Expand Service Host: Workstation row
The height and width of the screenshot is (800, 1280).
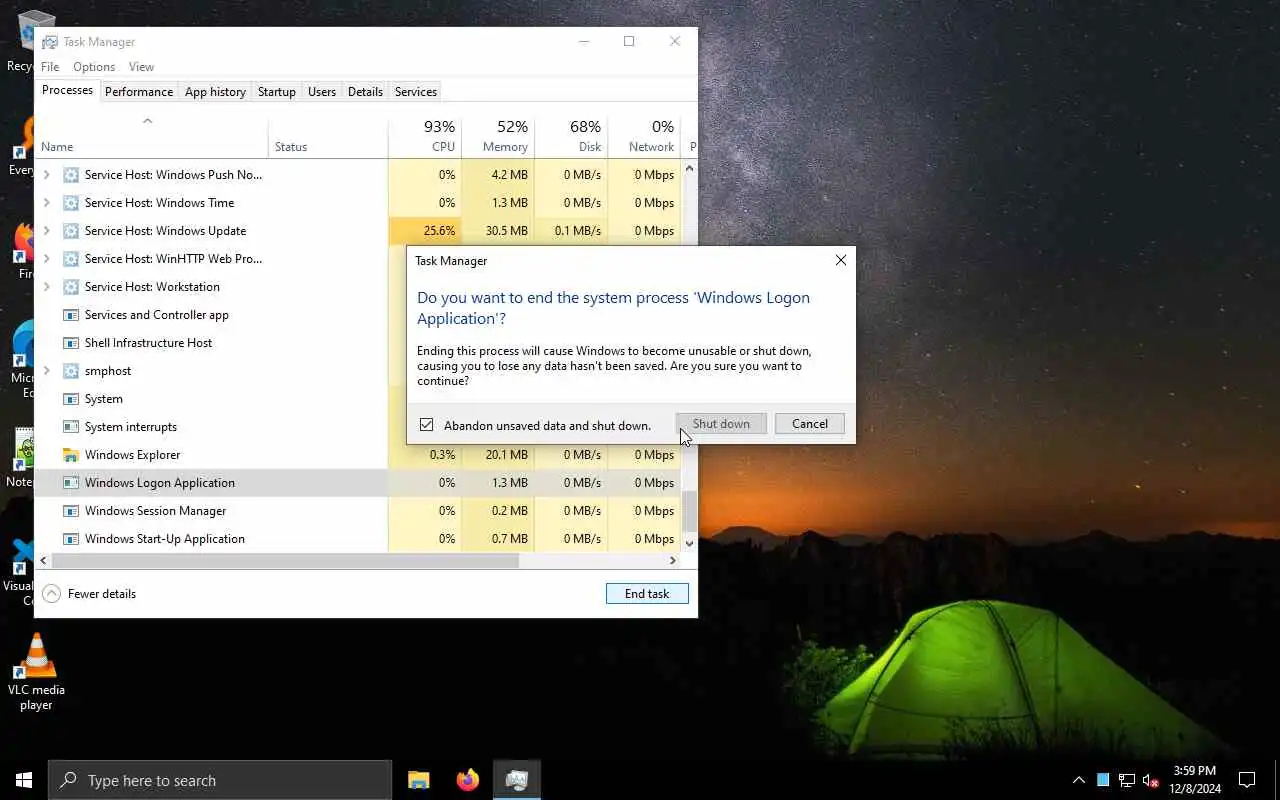(46, 287)
